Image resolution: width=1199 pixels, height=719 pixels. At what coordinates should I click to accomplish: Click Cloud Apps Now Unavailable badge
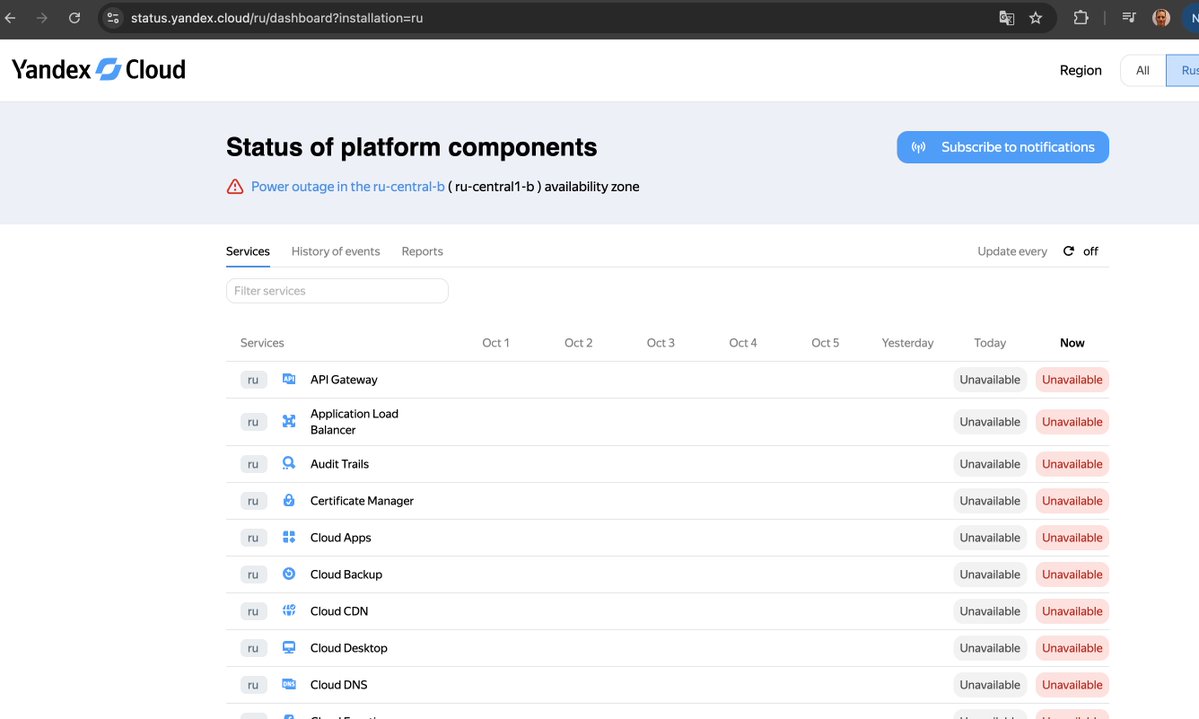1072,538
